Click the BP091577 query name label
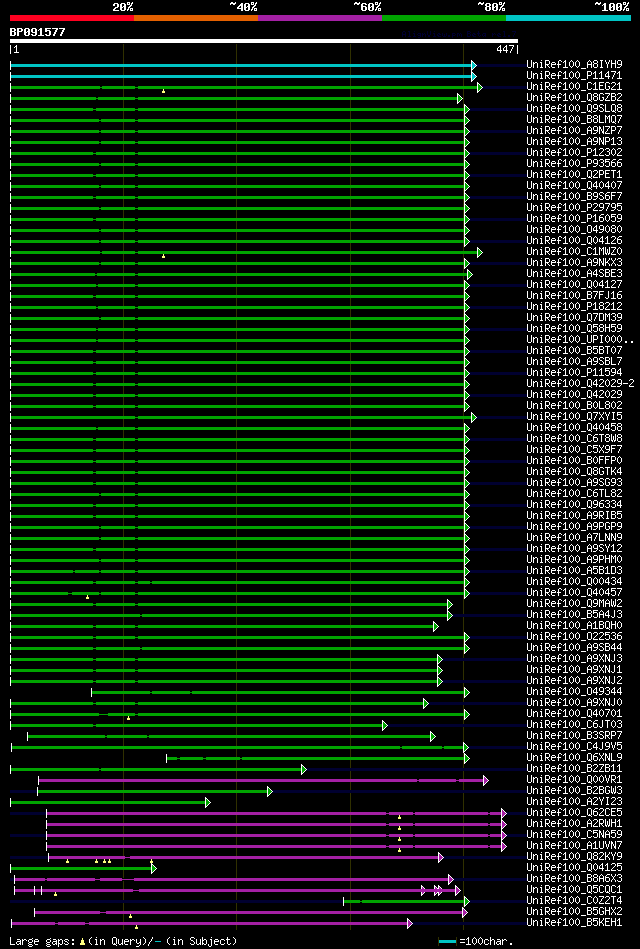Image resolution: width=640 pixels, height=949 pixels. [38, 32]
